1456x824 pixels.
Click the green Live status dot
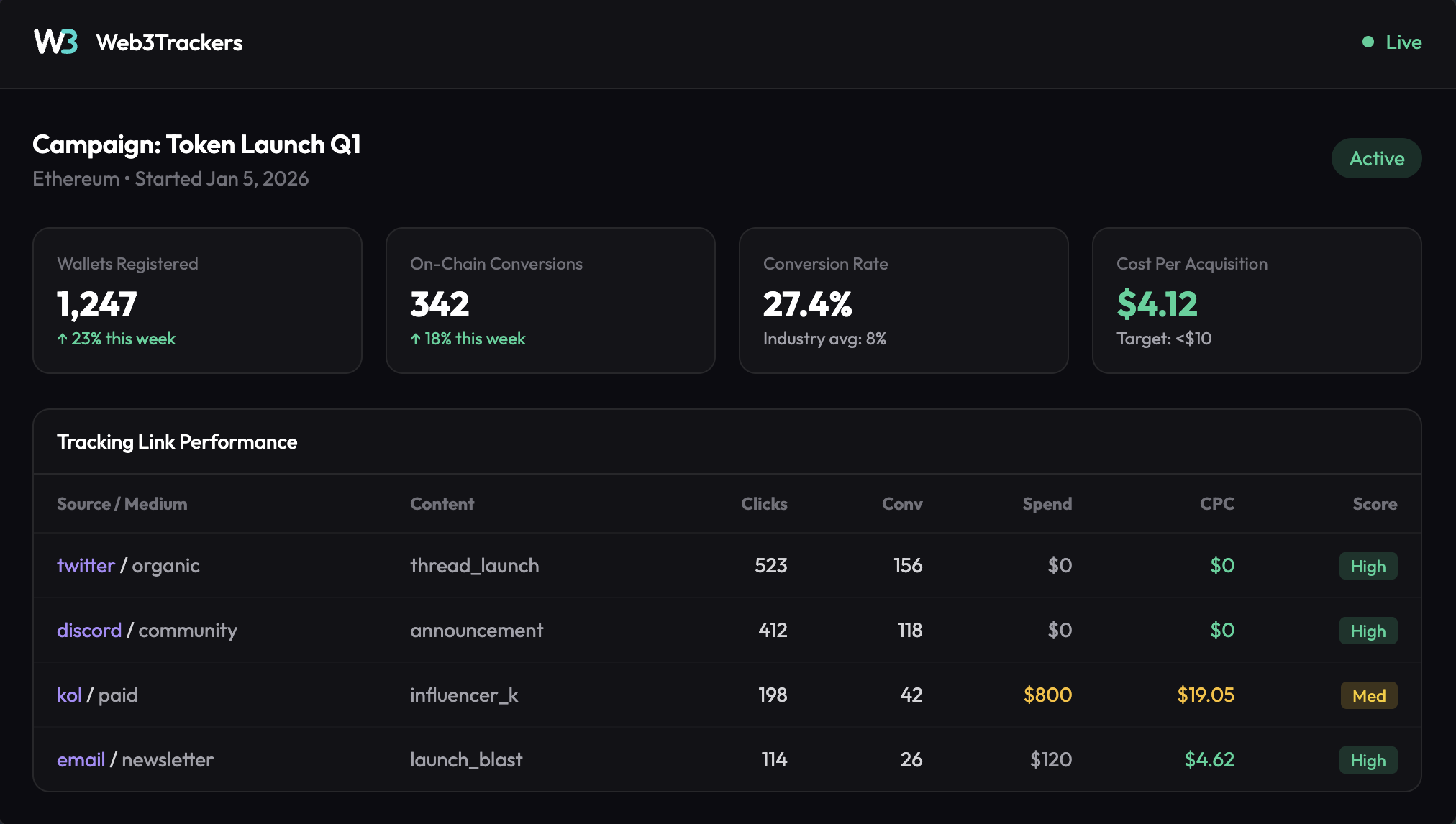pos(1368,42)
